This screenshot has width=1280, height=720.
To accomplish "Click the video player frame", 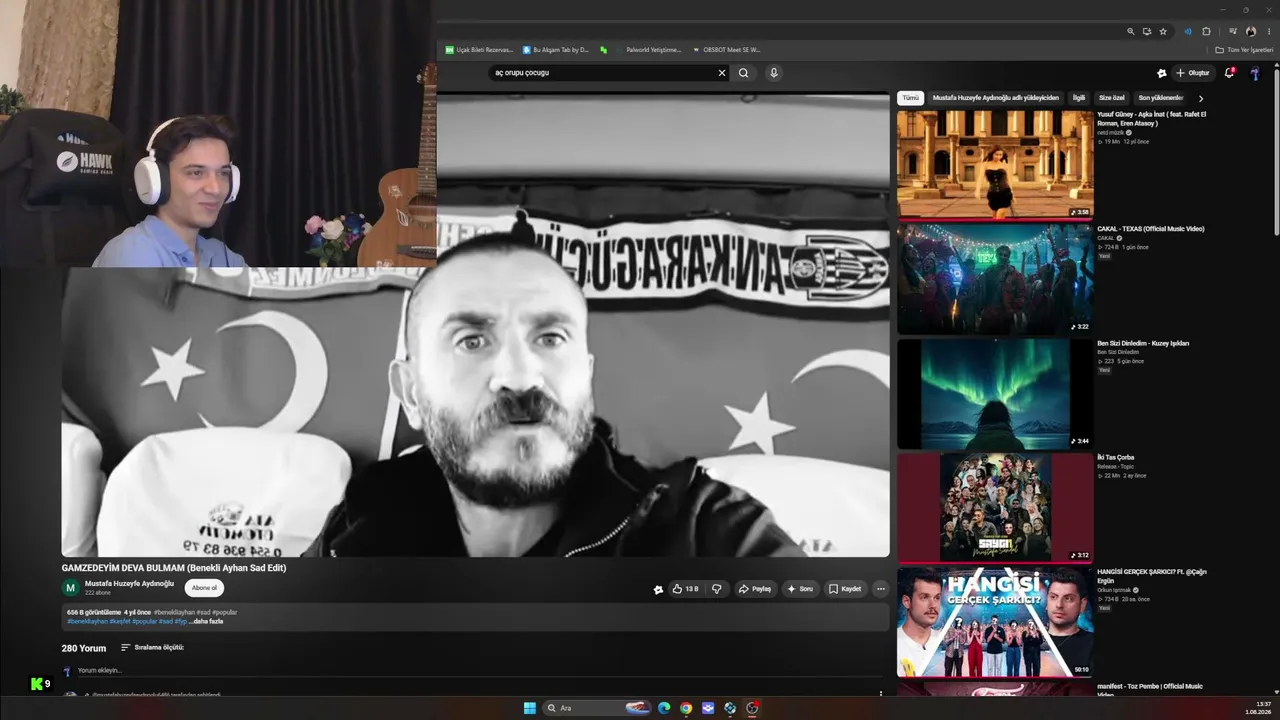I will coord(476,325).
